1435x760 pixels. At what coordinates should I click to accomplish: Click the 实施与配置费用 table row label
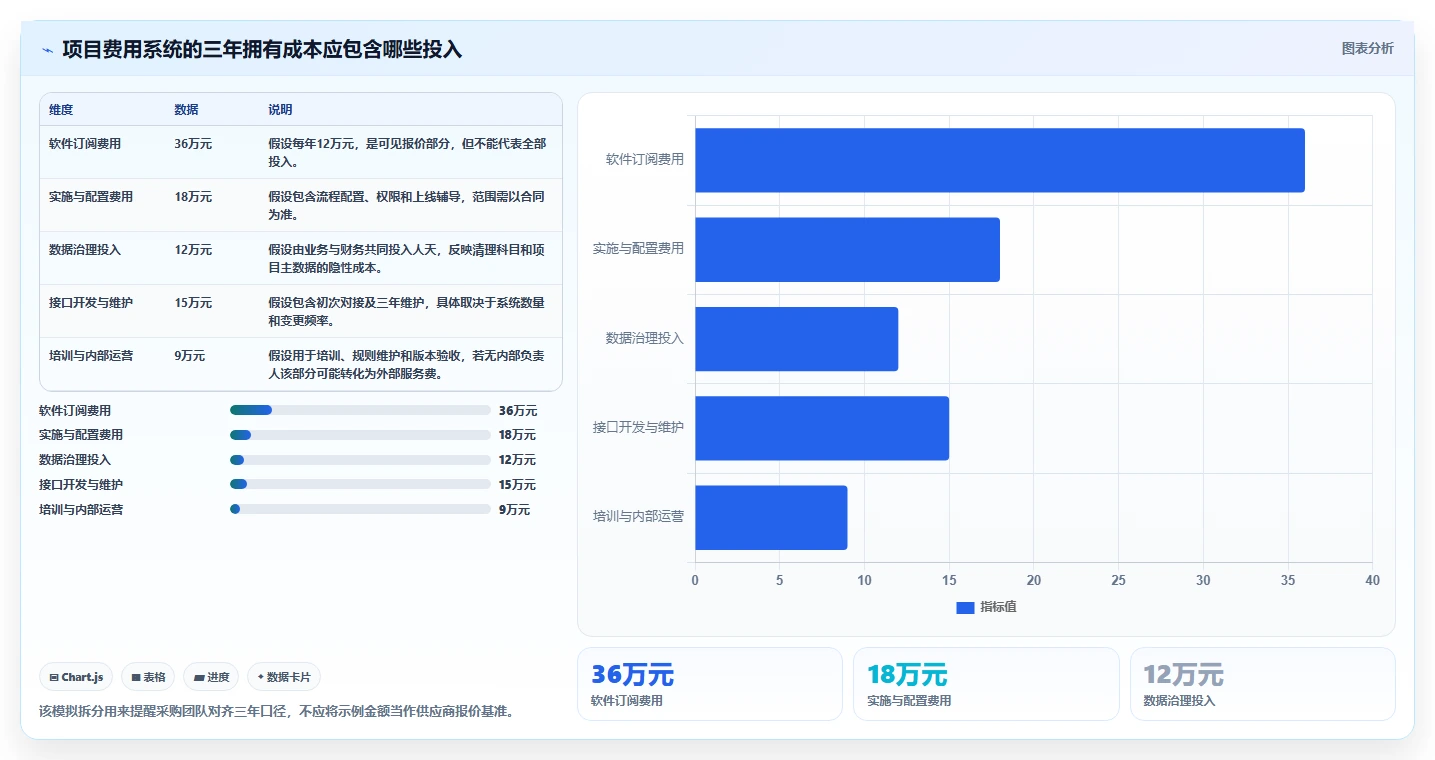[x=91, y=197]
